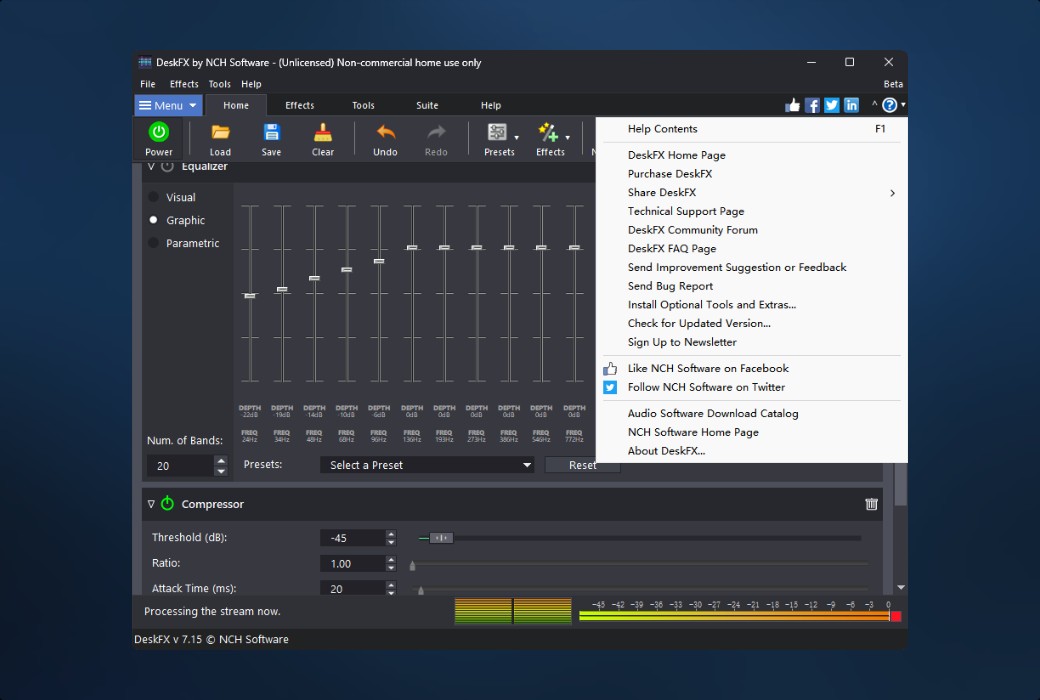Open the blue Menu dropdown

pyautogui.click(x=167, y=104)
